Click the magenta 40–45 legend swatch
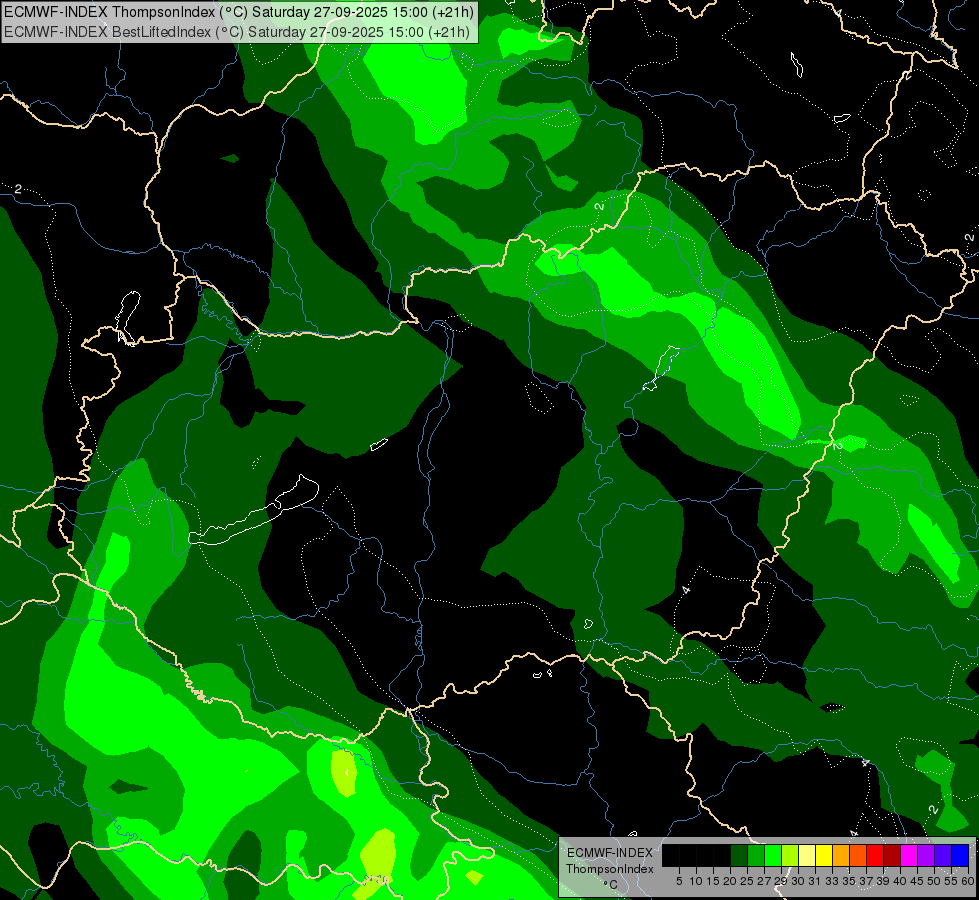Screen dimensions: 979x900 (909, 855)
